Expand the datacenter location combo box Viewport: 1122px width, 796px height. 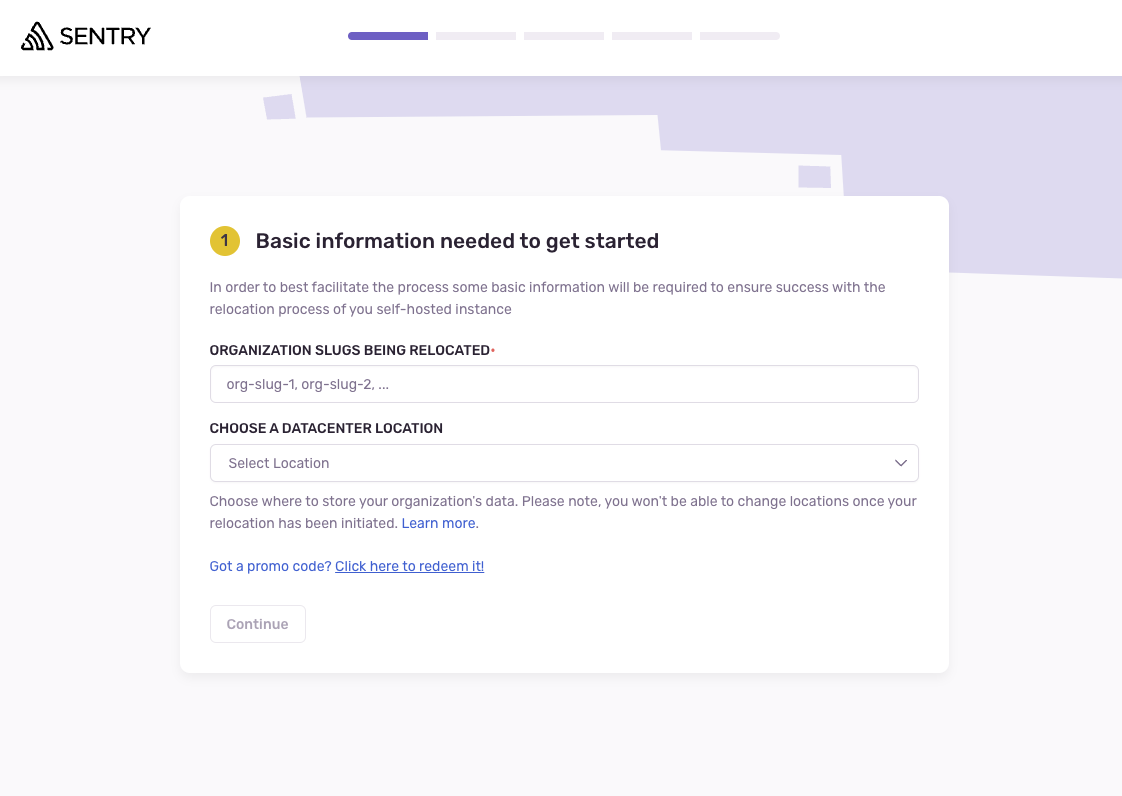point(564,463)
